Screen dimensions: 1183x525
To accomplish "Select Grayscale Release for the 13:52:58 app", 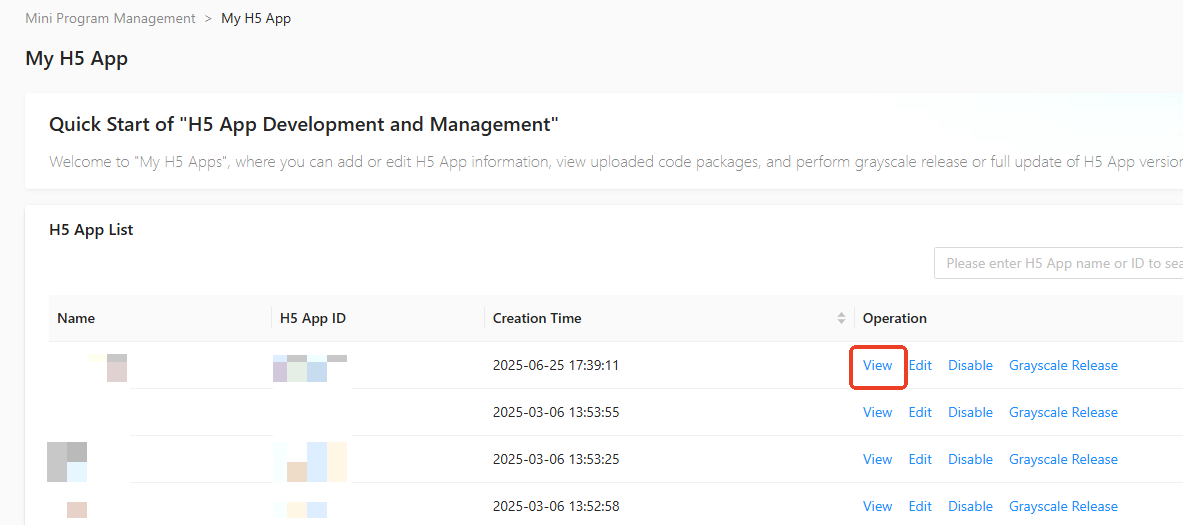I will click(1063, 506).
